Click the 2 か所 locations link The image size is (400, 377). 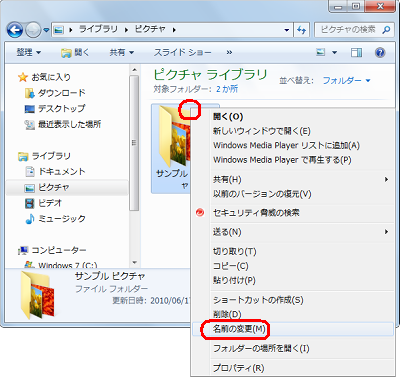tap(227, 89)
